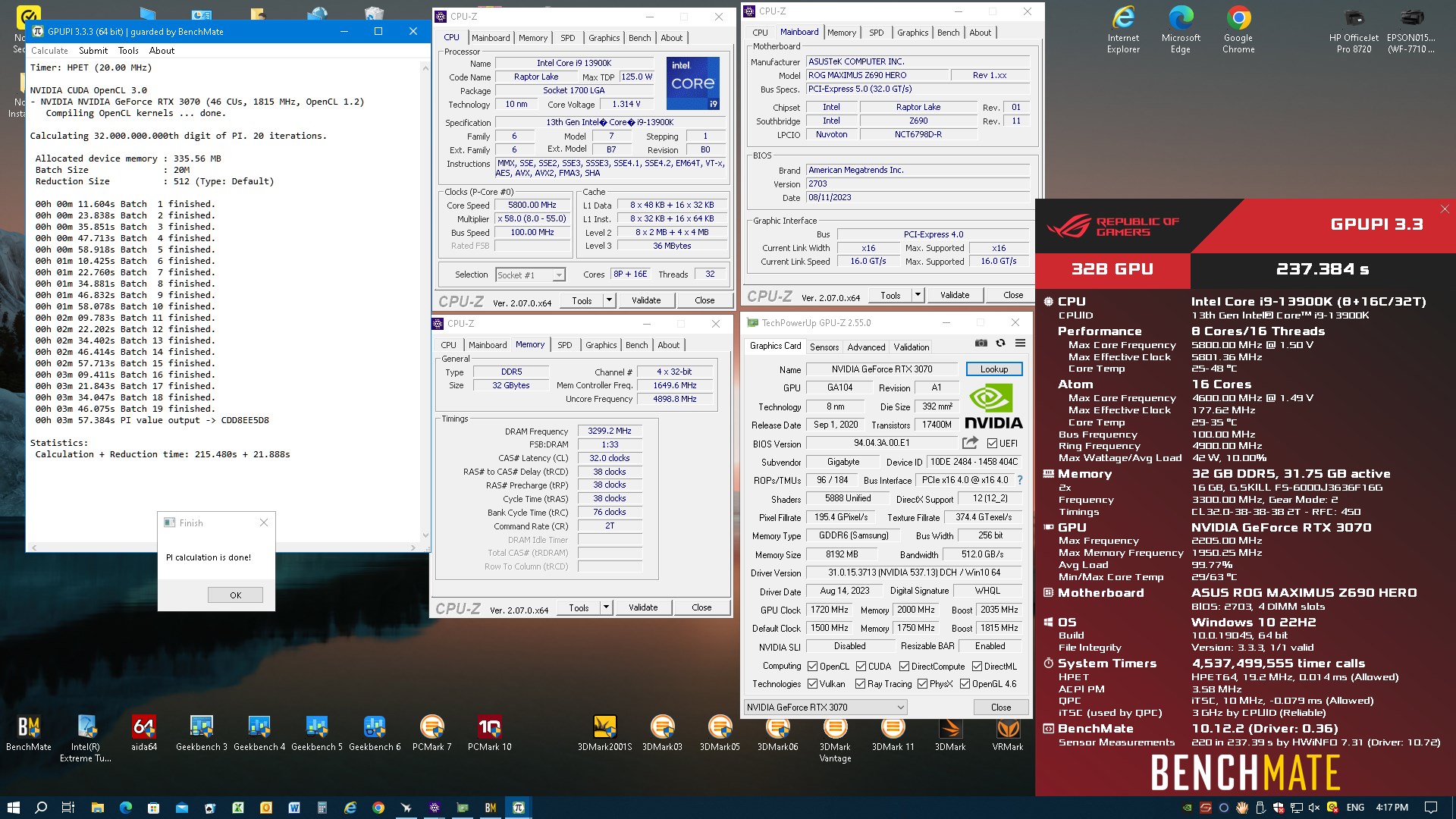Open Windows Start menu
This screenshot has height=819, width=1456.
(13, 808)
